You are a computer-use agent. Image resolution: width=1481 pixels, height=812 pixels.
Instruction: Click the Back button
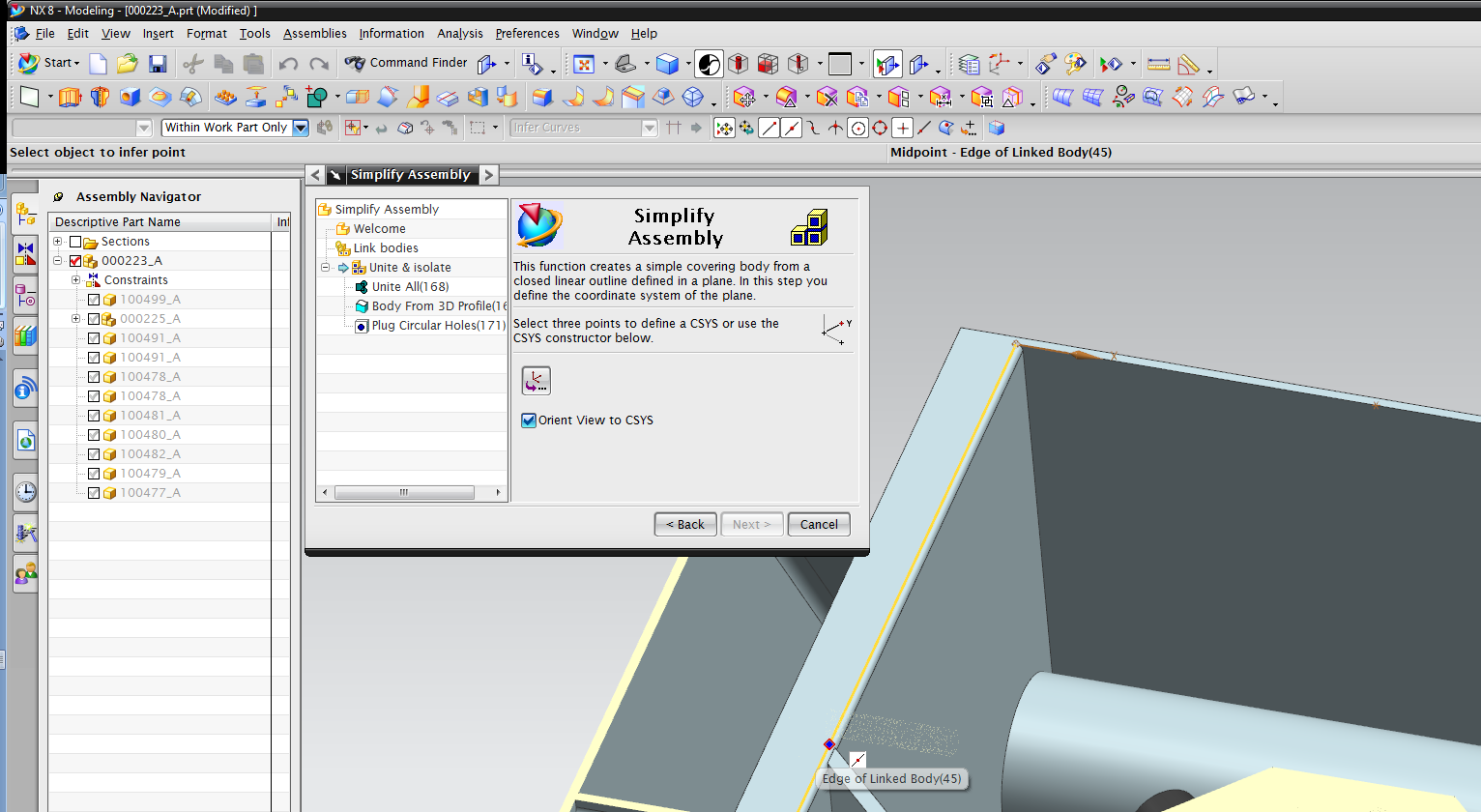(x=685, y=524)
